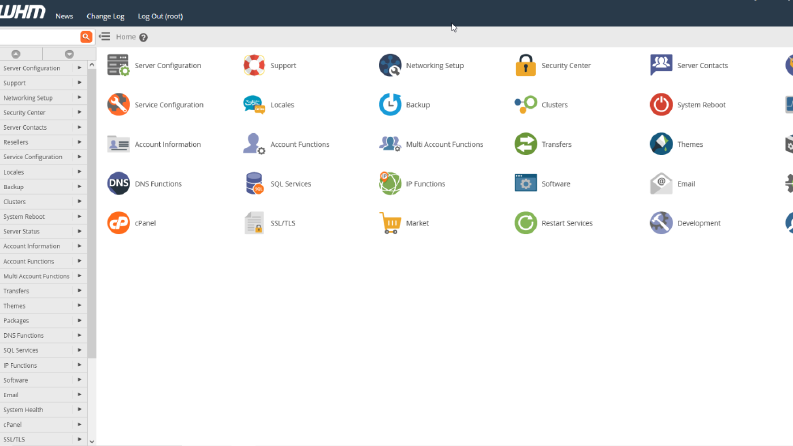Click Security Center label in main grid
The width and height of the screenshot is (793, 446).
[566, 65]
